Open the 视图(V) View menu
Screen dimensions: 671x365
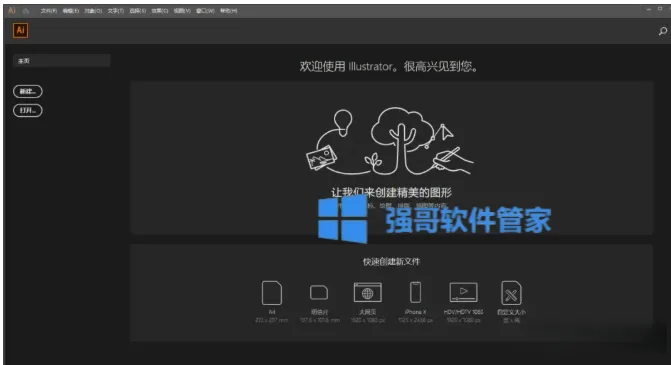click(182, 11)
